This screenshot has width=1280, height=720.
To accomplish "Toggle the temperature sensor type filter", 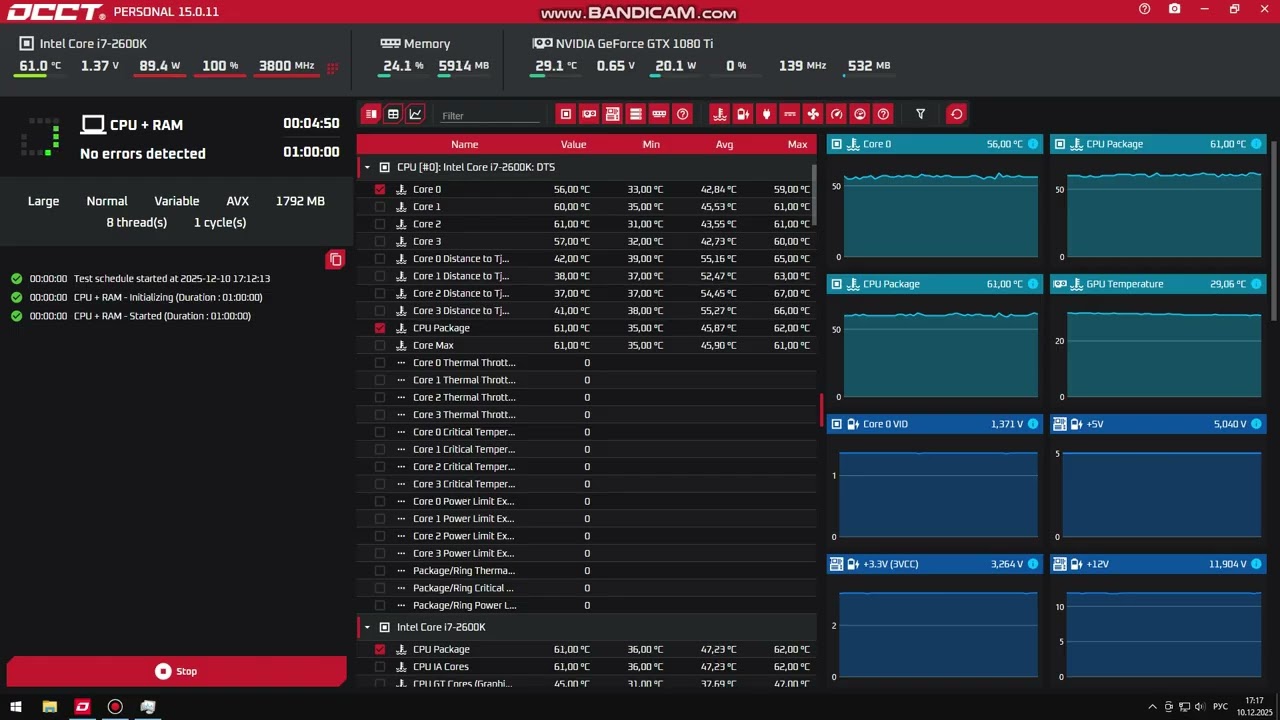I will (719, 114).
